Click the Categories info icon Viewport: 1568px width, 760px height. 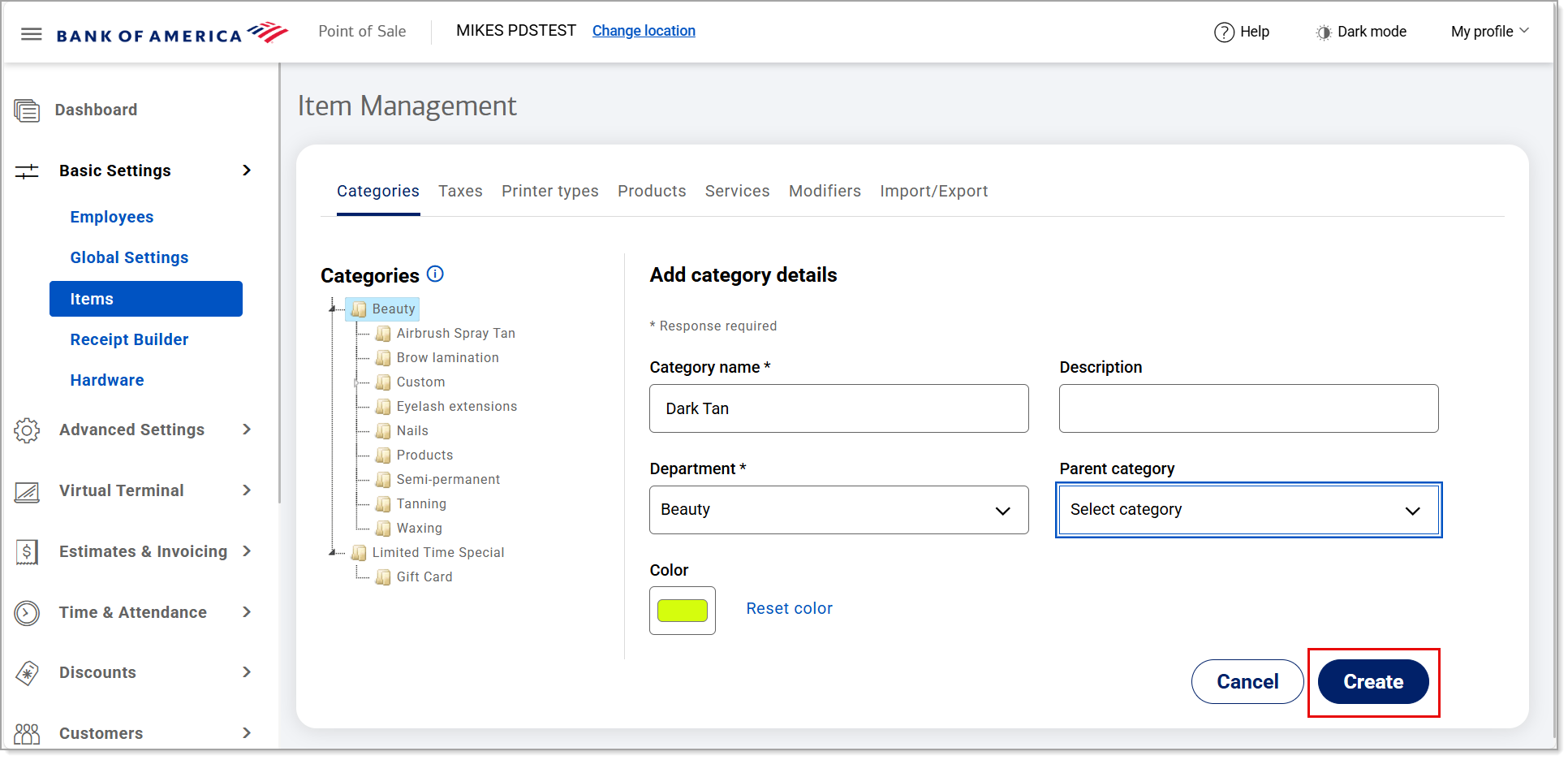[x=435, y=274]
